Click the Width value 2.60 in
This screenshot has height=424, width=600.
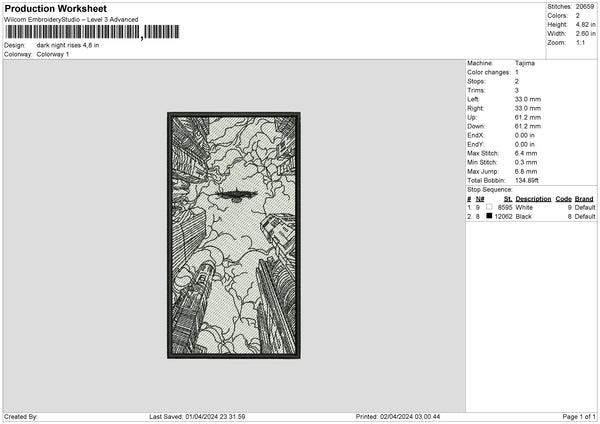pyautogui.click(x=586, y=34)
